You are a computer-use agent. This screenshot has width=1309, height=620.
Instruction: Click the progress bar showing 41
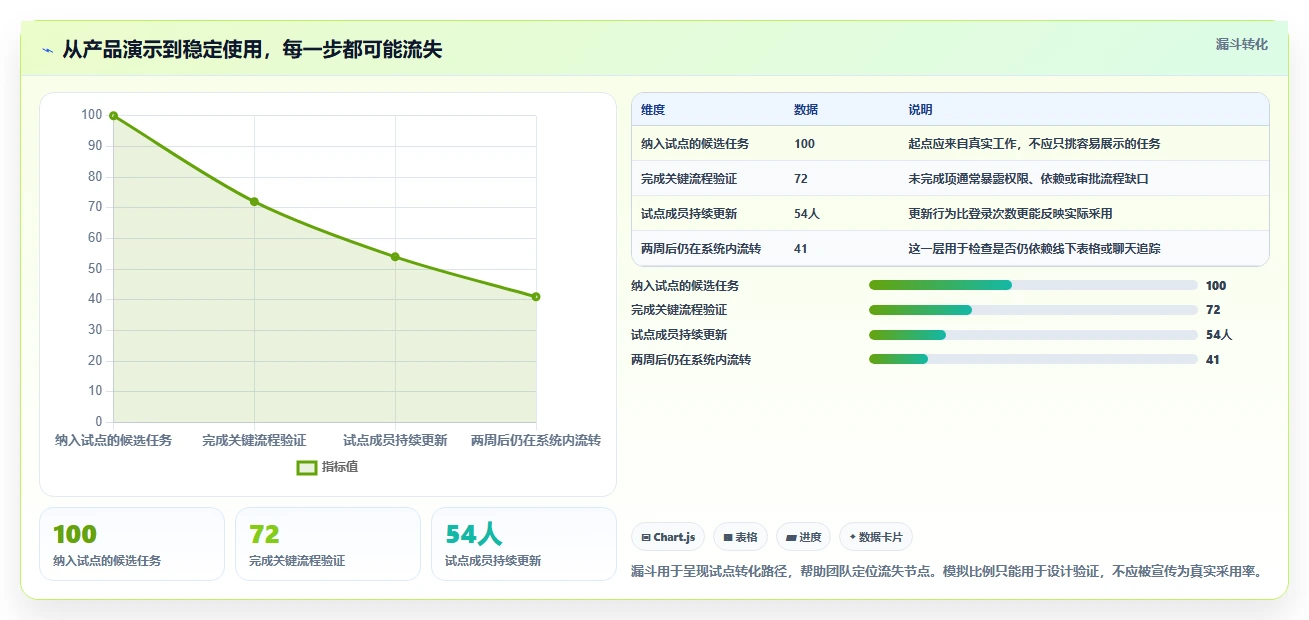point(1033,359)
